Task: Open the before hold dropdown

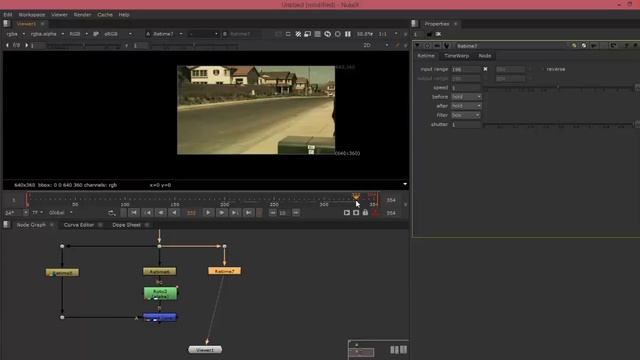Action: [466, 97]
